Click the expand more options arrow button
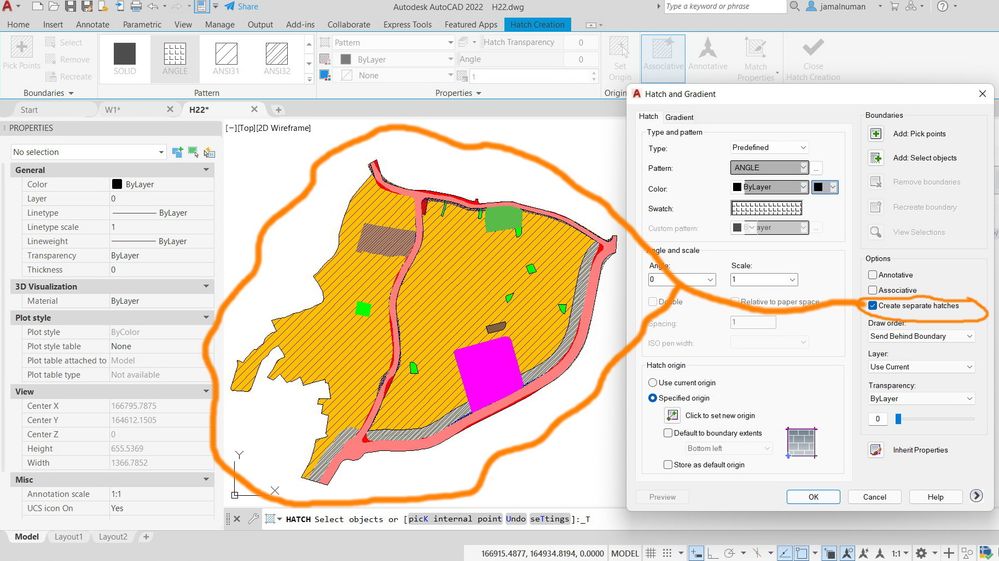 pos(976,496)
